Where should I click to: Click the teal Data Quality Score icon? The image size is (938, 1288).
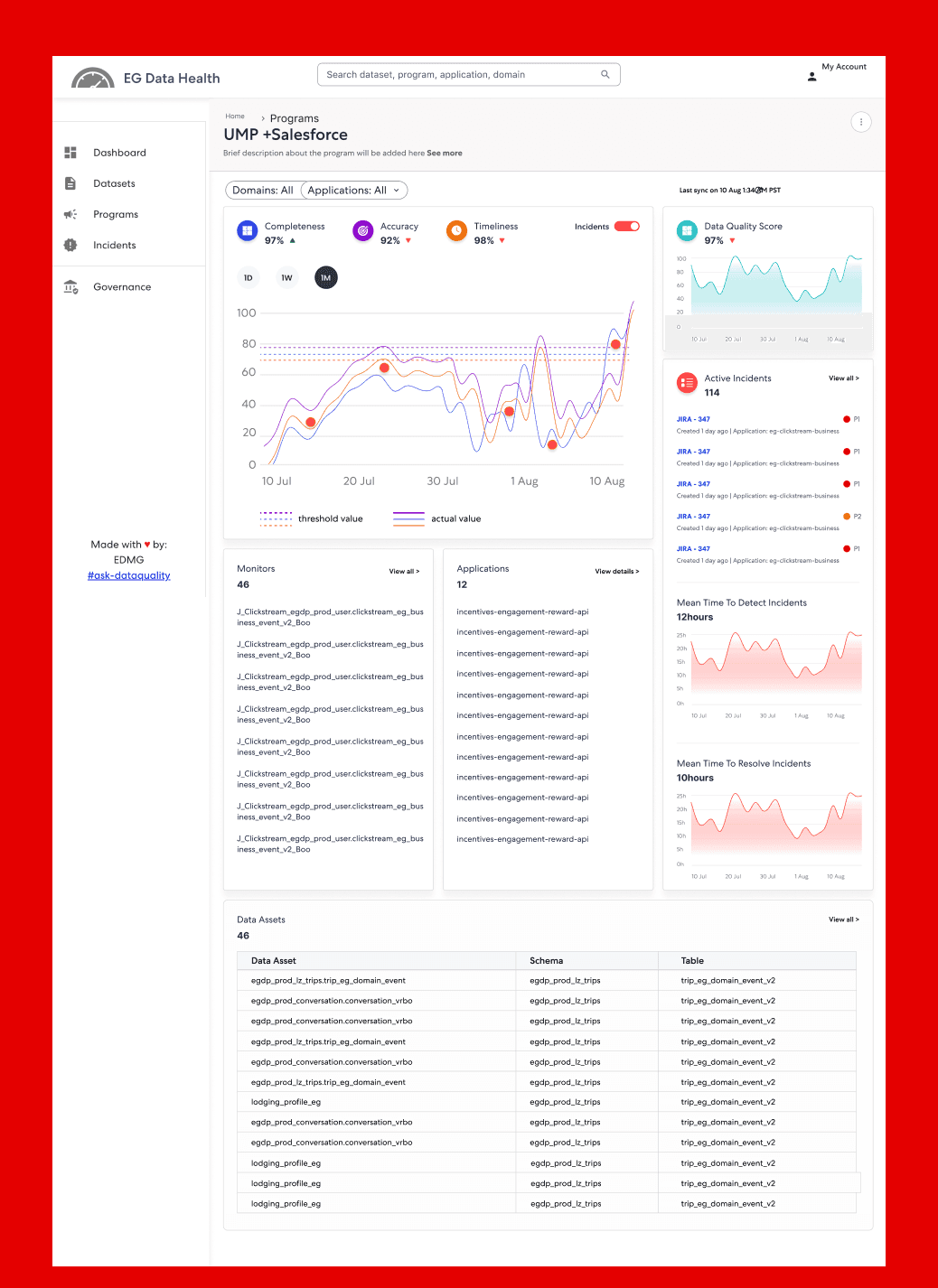coord(687,231)
